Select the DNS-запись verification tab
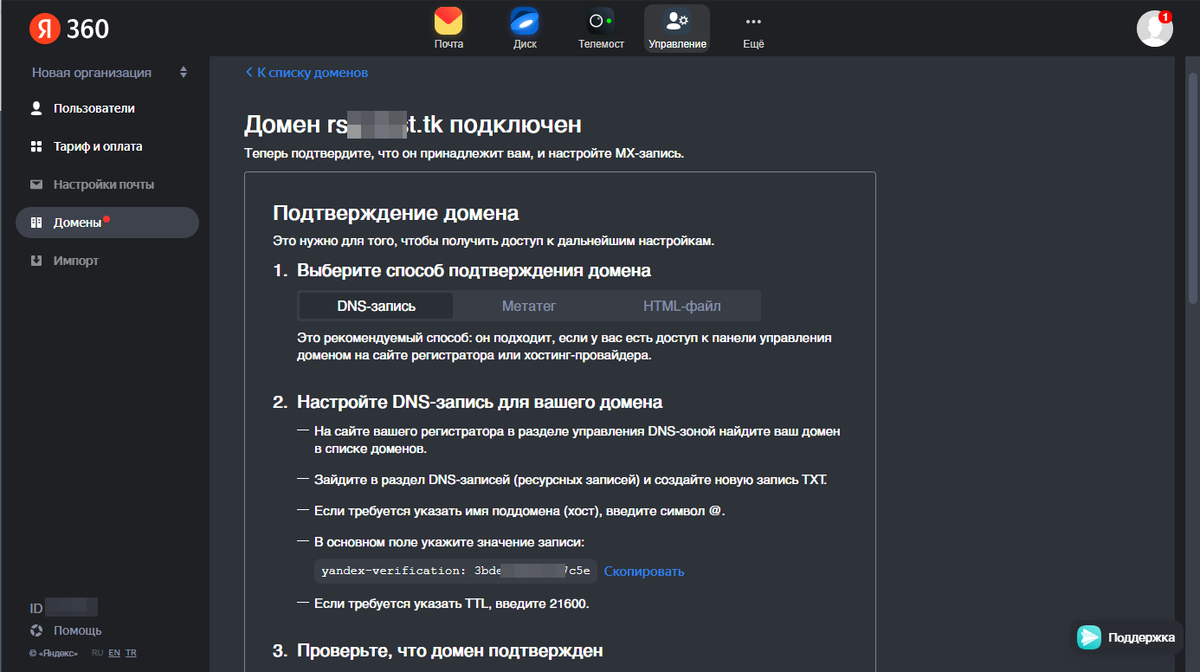 (x=376, y=306)
